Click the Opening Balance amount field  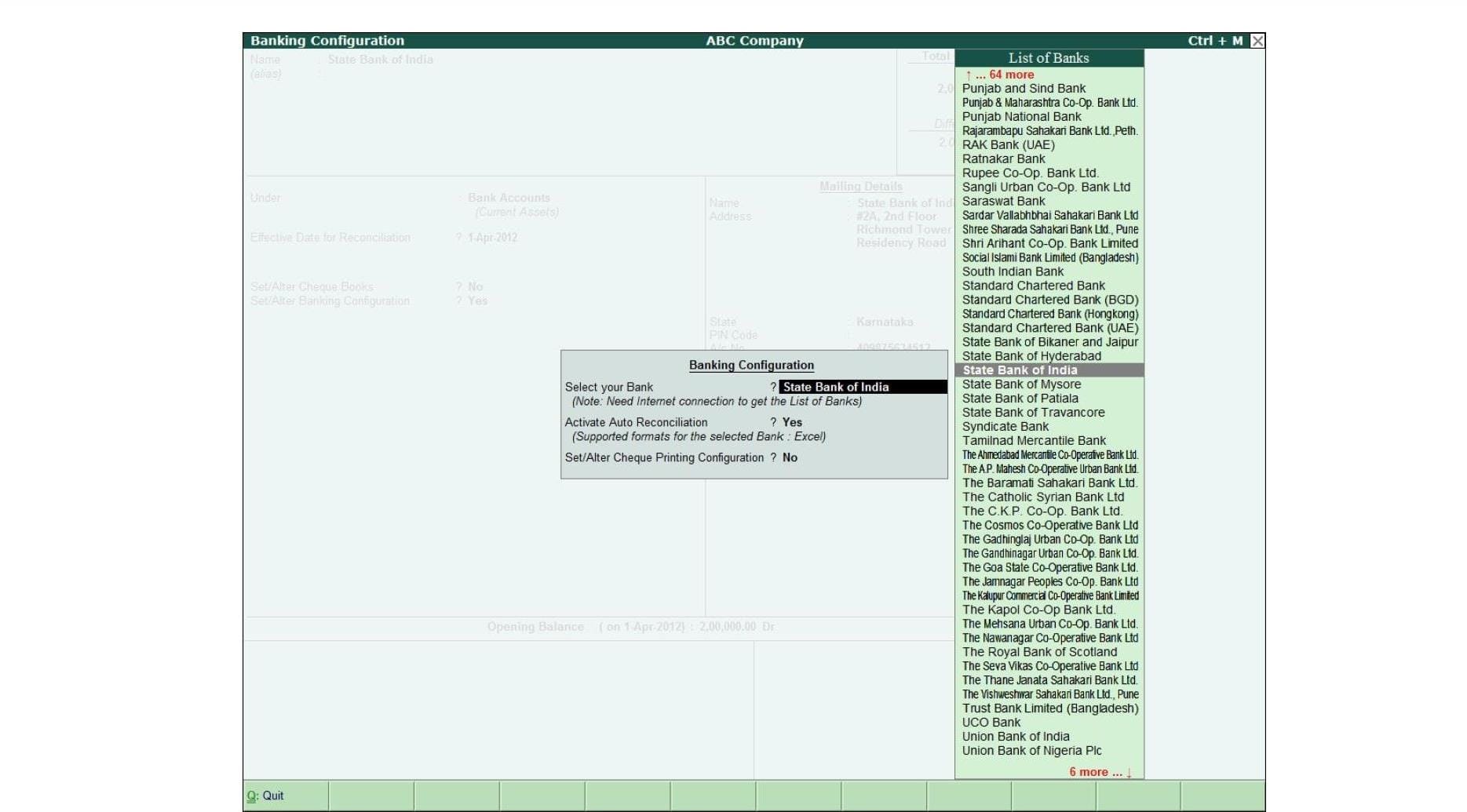[739, 626]
